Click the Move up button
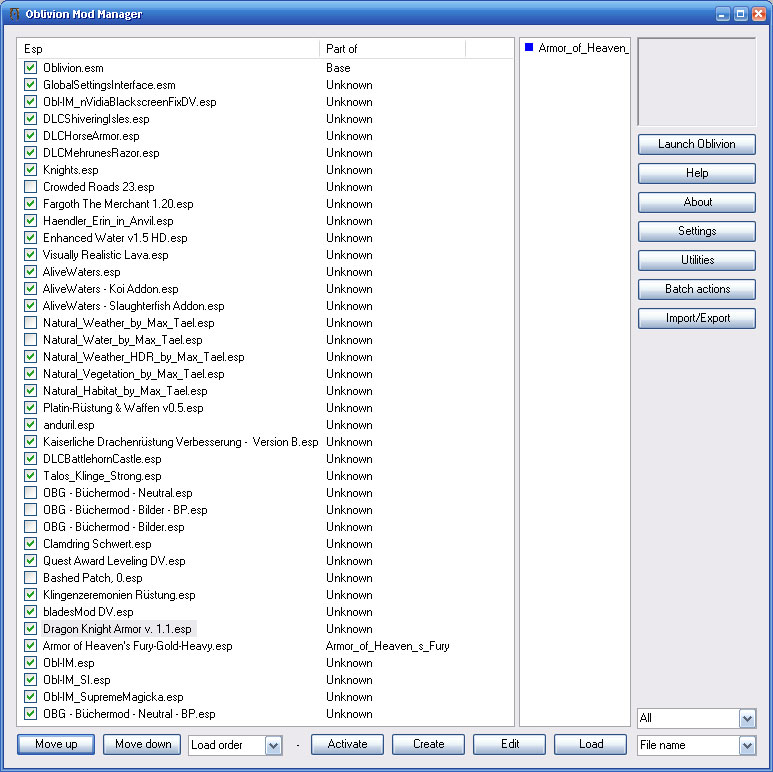Viewport: 773px width, 772px height. coord(56,744)
